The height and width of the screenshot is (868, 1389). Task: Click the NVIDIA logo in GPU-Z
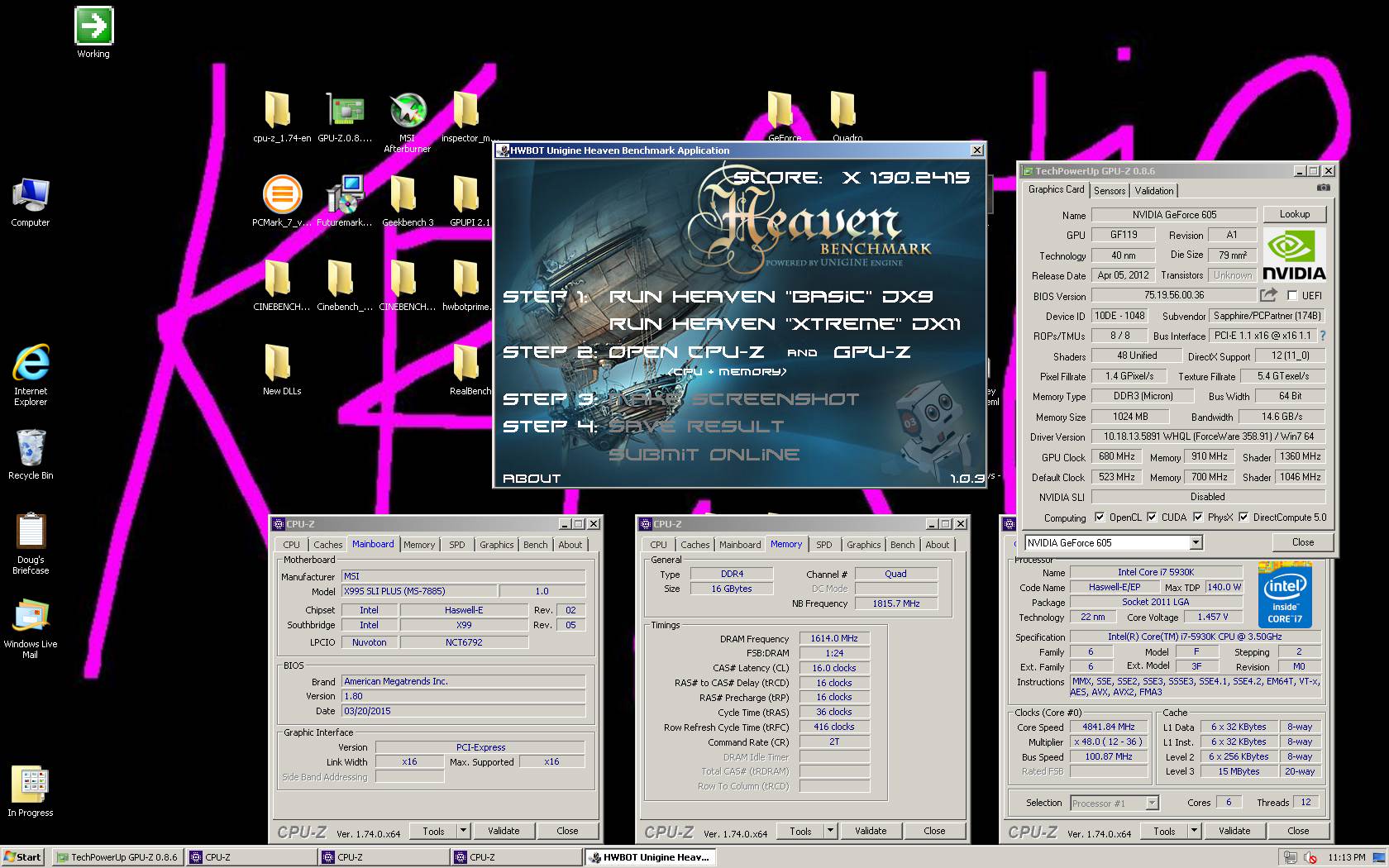pos(1294,255)
